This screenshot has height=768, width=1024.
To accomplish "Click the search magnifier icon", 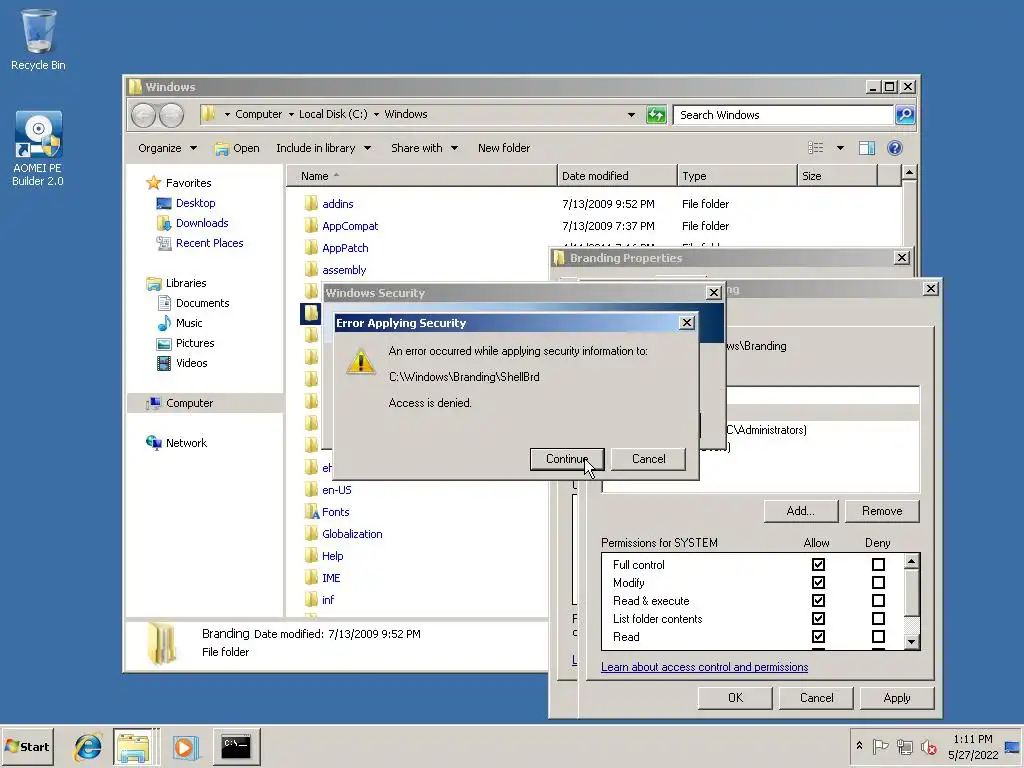I will 904,115.
